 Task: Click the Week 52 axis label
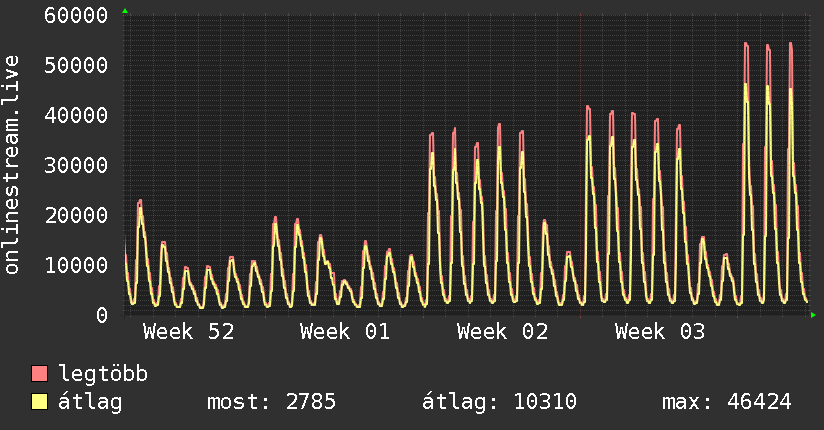(188, 332)
